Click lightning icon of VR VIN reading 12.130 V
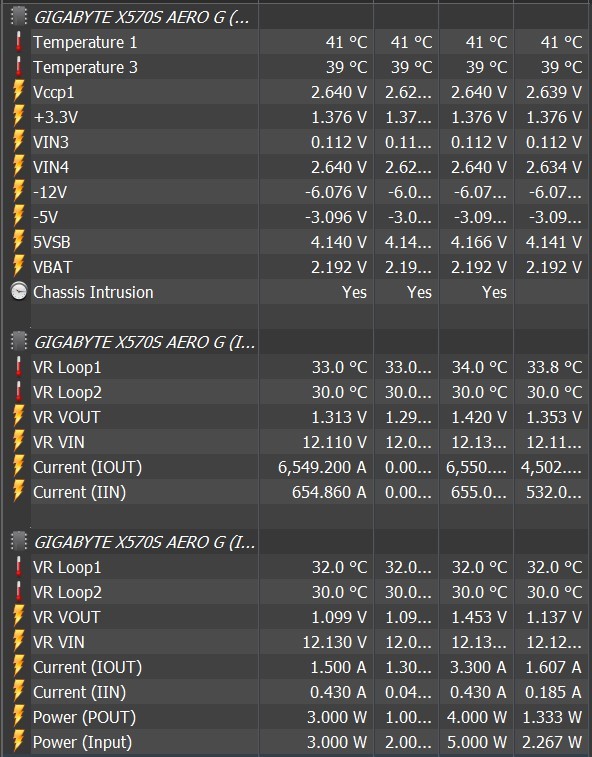This screenshot has height=757, width=592. (x=18, y=642)
